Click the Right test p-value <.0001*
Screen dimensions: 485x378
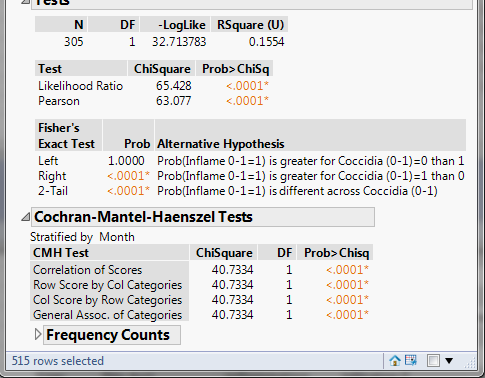tap(129, 176)
